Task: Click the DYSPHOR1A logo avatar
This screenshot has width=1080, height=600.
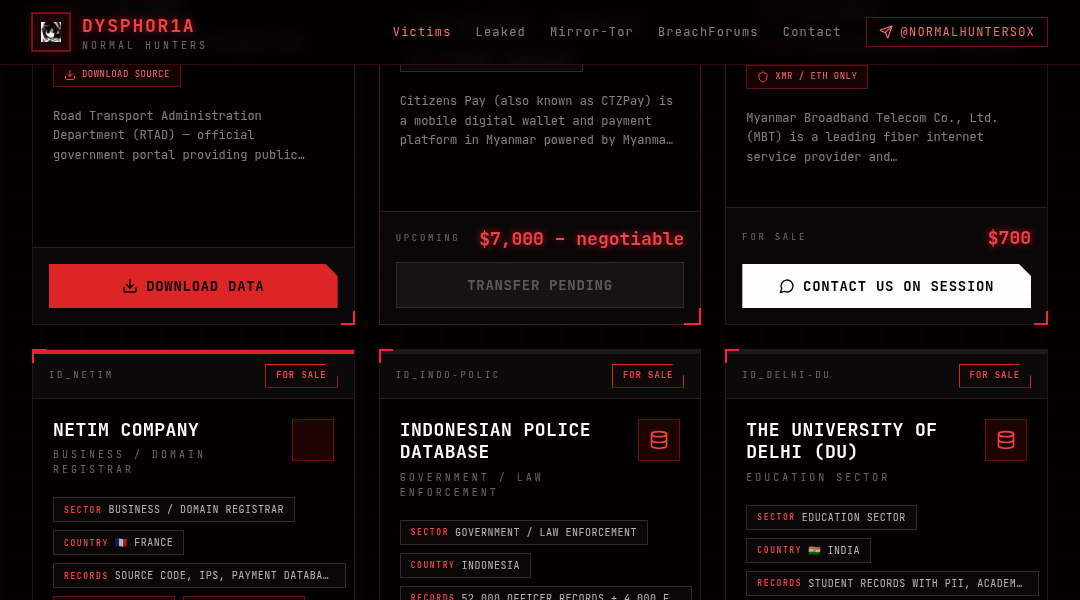Action: point(51,32)
